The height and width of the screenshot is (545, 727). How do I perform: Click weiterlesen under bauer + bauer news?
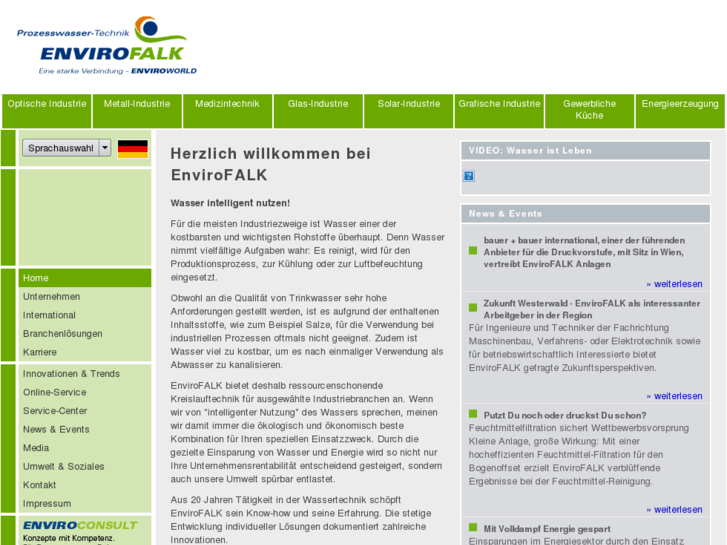tap(675, 284)
